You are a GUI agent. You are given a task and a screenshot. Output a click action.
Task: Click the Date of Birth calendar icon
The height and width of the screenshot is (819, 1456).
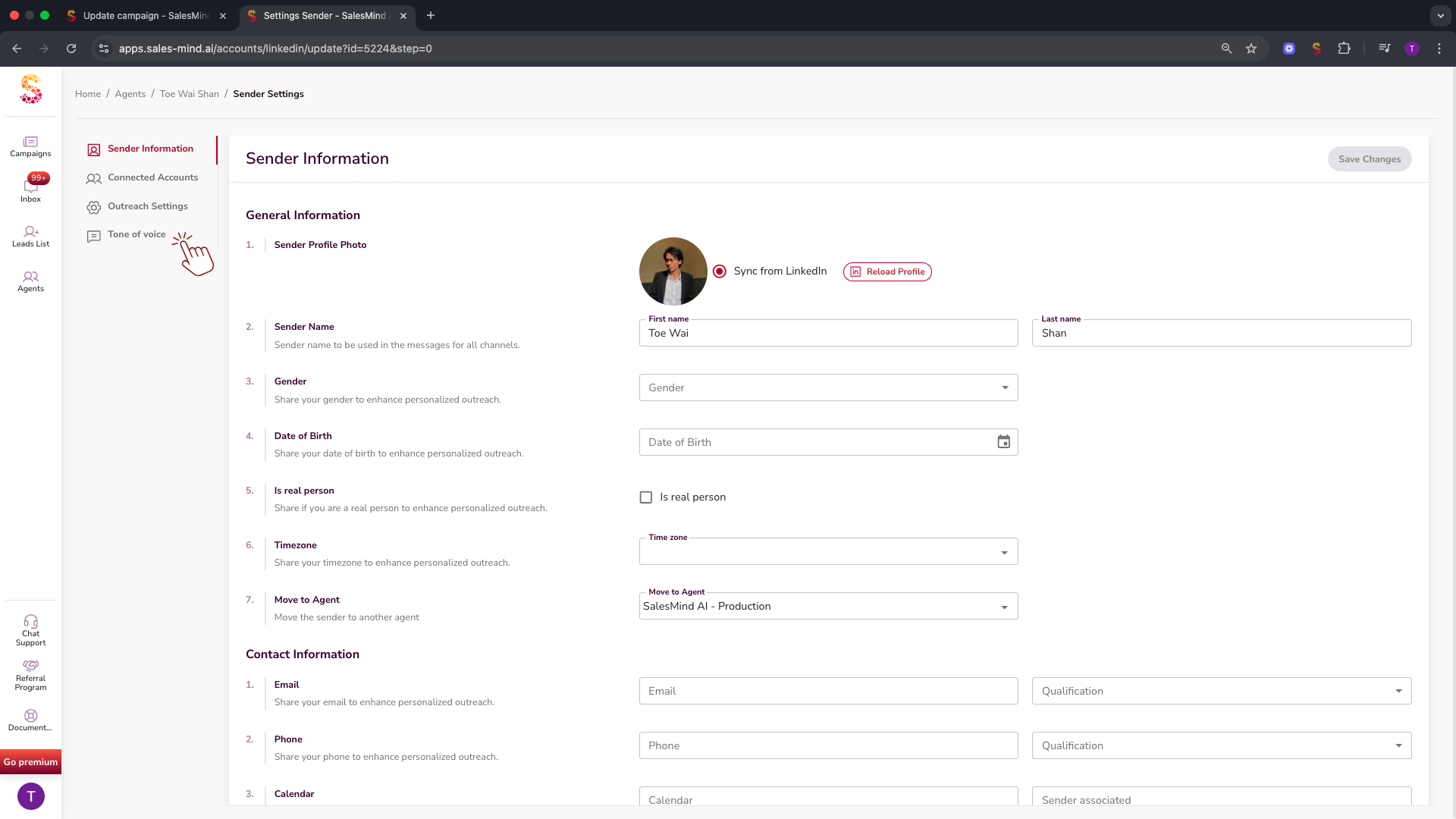1003,442
